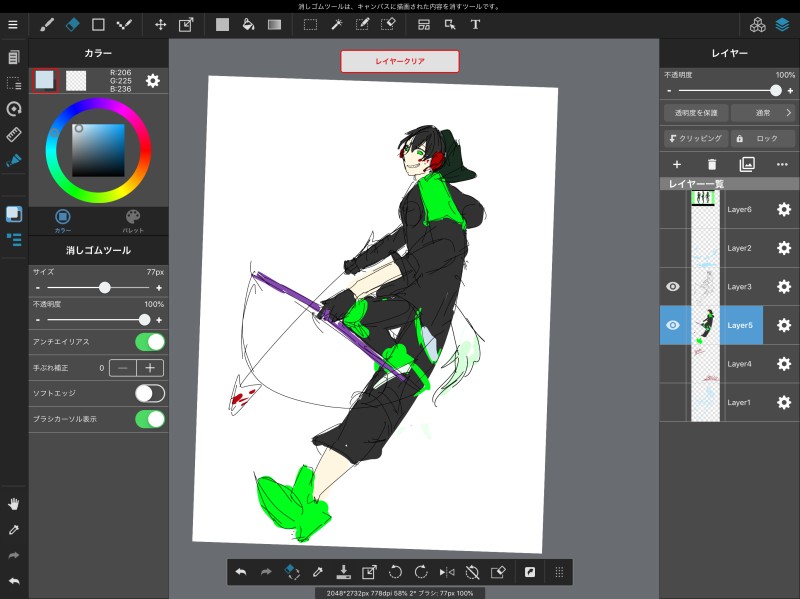Click undo arrow in bottom toolbar

coord(241,572)
